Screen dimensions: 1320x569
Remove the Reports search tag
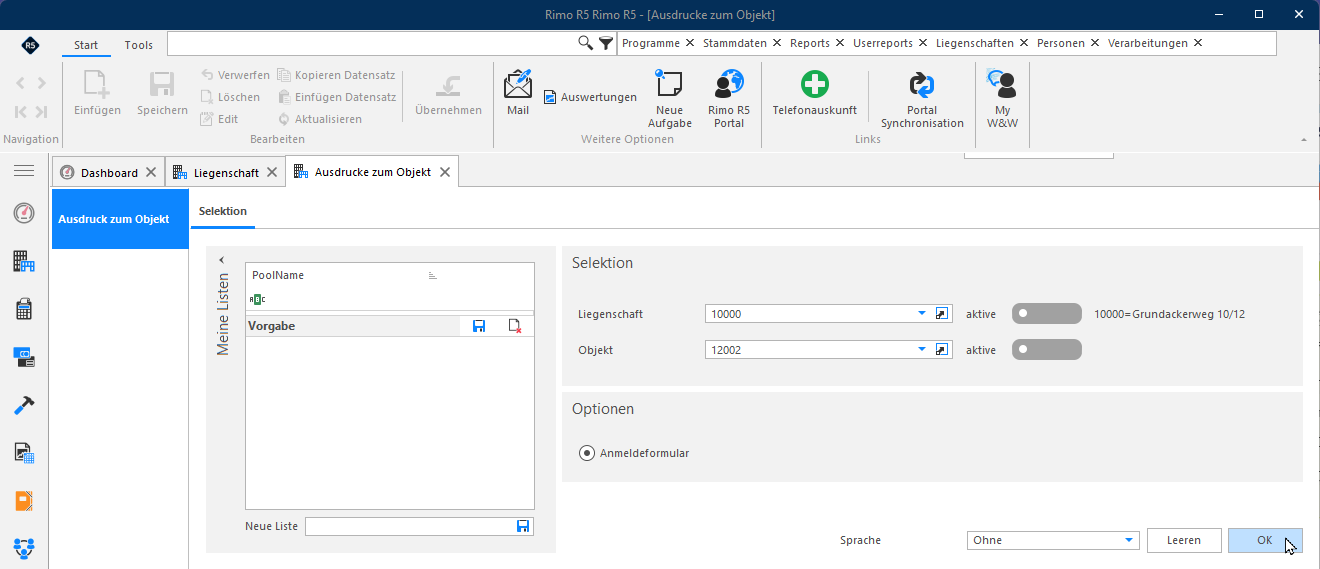click(x=840, y=43)
